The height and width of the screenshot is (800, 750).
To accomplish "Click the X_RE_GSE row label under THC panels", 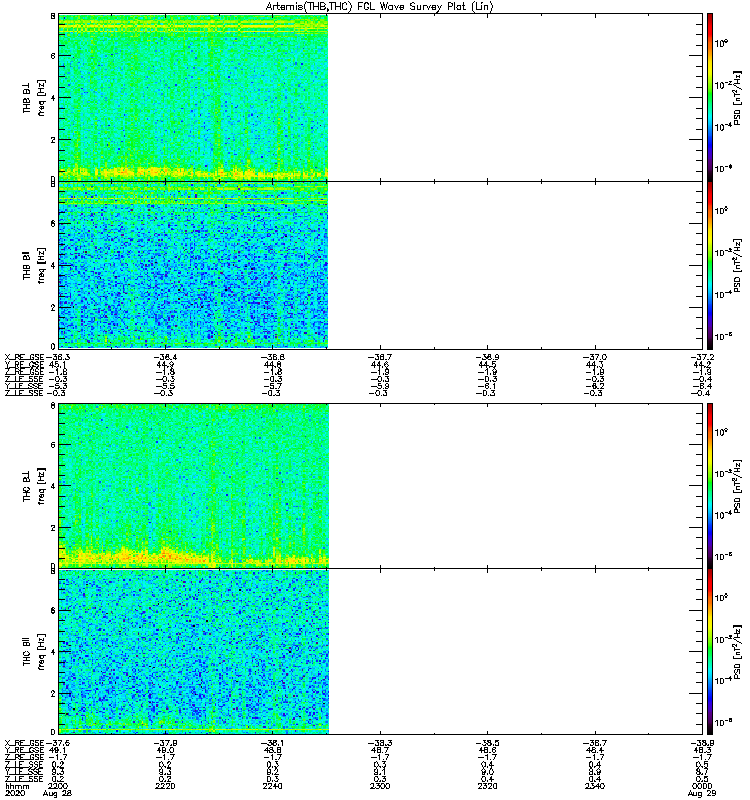I will (x=24, y=743).
